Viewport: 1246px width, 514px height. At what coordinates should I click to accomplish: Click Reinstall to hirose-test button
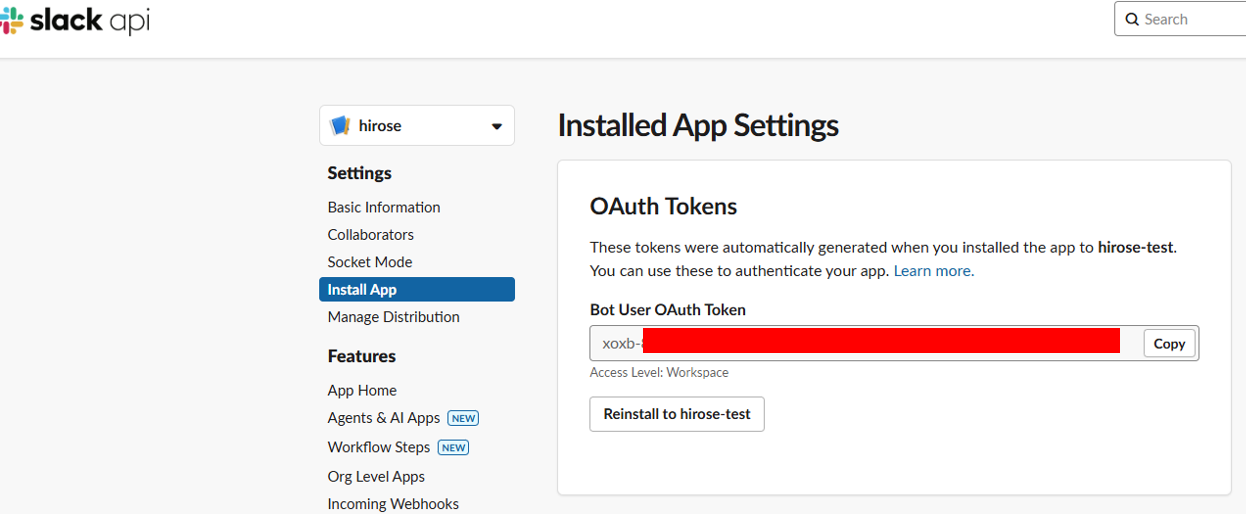(x=676, y=414)
